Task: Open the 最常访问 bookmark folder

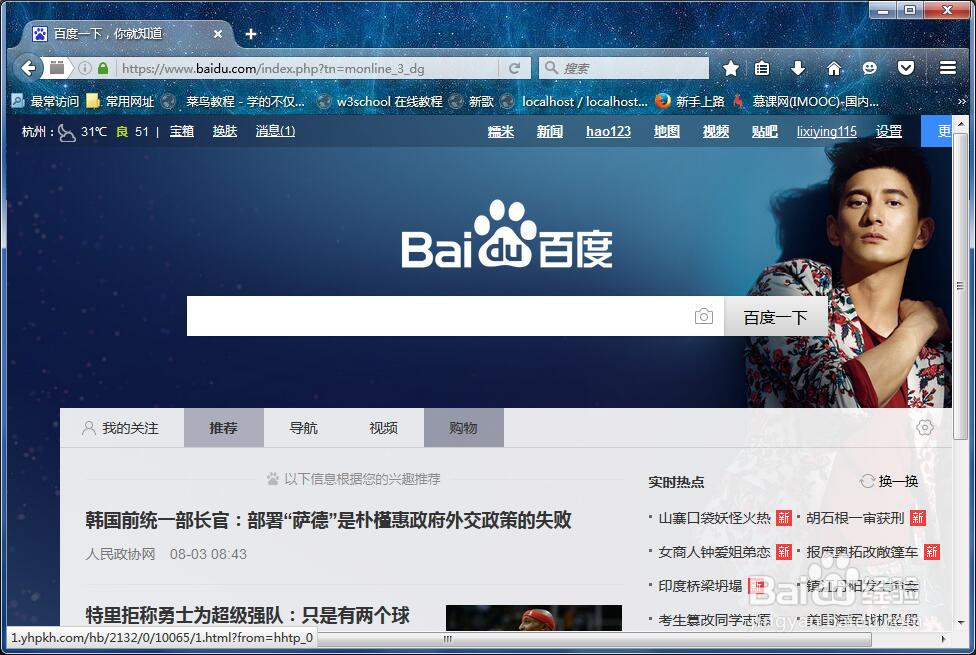Action: 45,101
